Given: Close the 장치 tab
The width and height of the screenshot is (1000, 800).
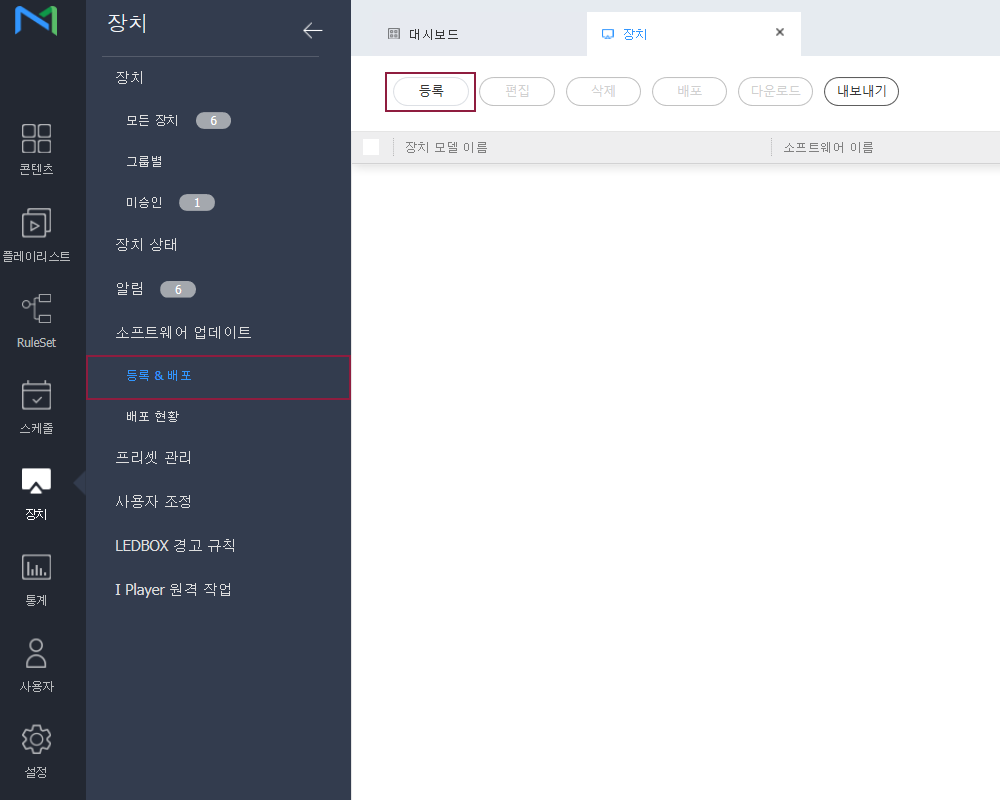Looking at the screenshot, I should (780, 32).
